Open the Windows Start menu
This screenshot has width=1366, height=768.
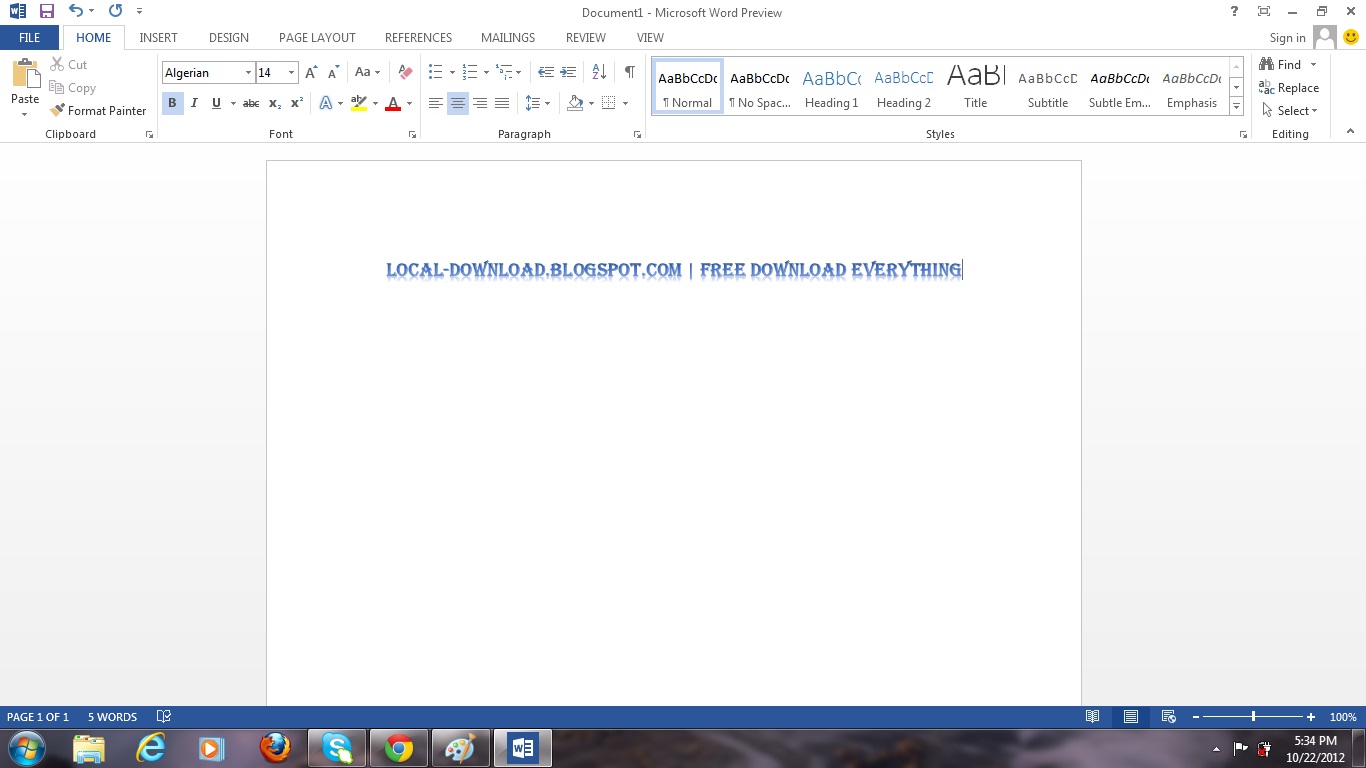pyautogui.click(x=26, y=748)
